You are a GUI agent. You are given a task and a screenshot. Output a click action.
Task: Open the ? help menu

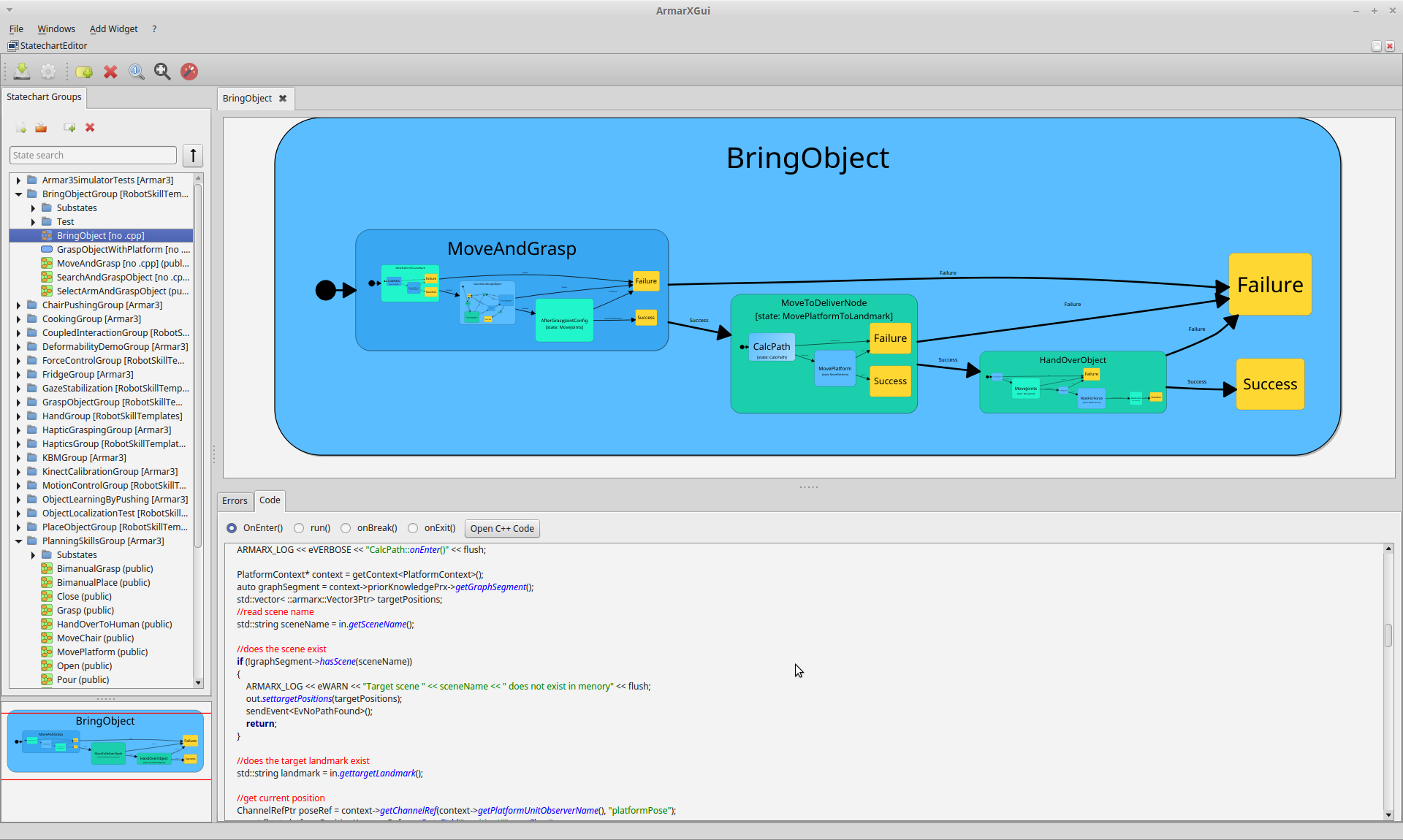pos(154,28)
